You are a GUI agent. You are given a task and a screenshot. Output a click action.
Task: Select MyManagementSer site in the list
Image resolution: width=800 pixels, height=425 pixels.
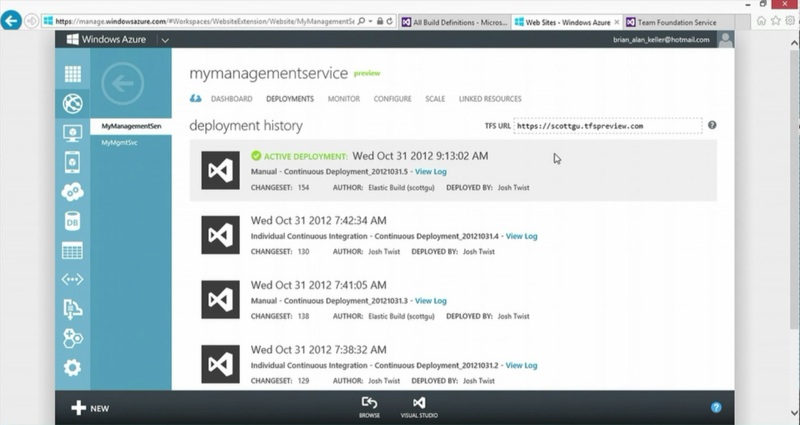pyautogui.click(x=131, y=126)
